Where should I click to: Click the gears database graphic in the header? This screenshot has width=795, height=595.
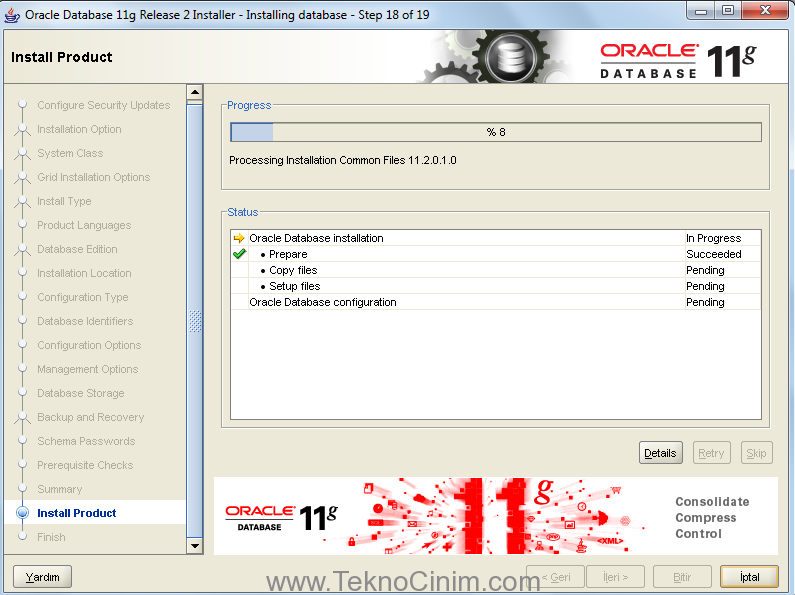[499, 57]
